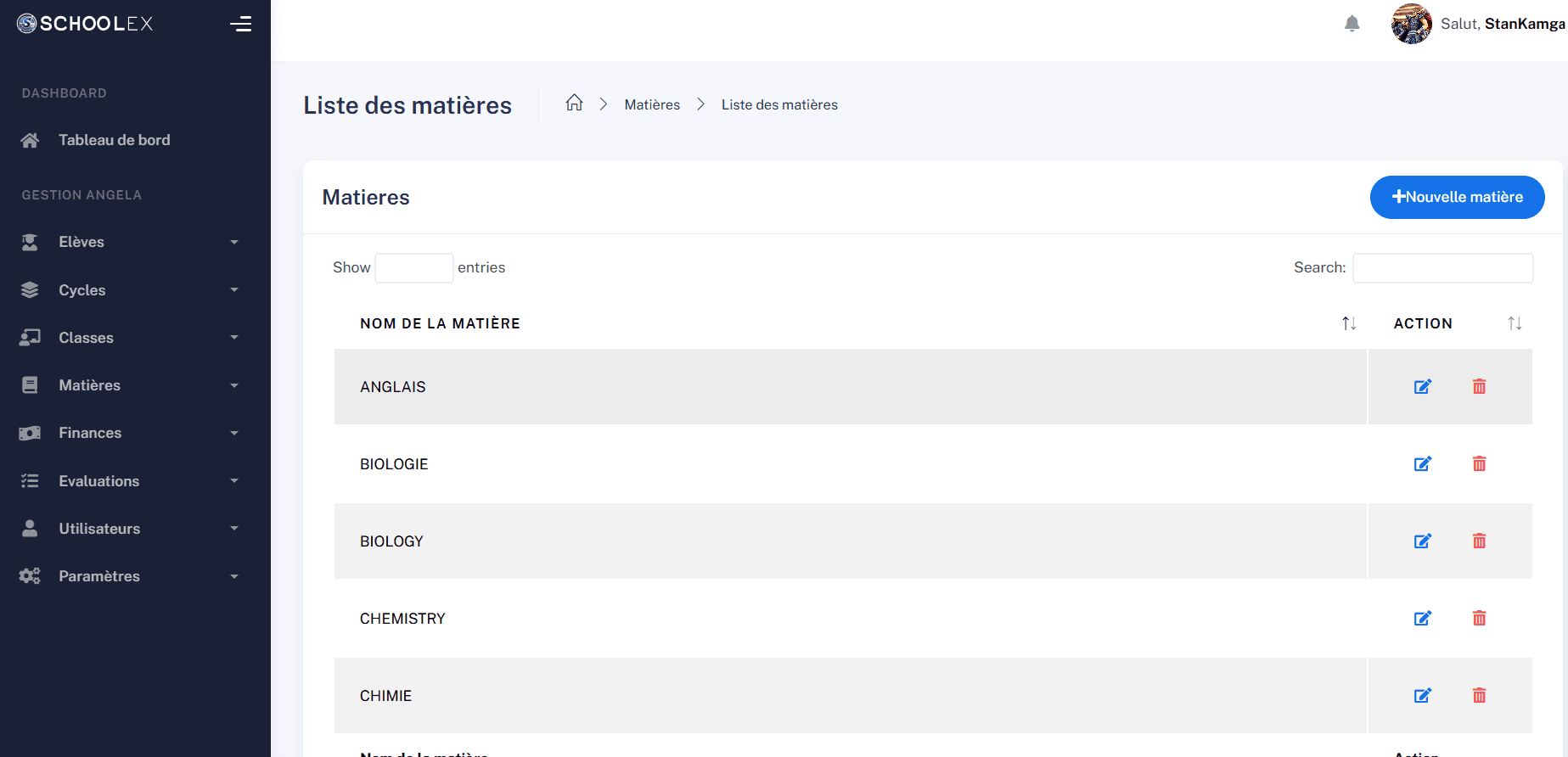Viewport: 1568px width, 757px height.
Task: Click the home breadcrumb icon
Action: (575, 103)
